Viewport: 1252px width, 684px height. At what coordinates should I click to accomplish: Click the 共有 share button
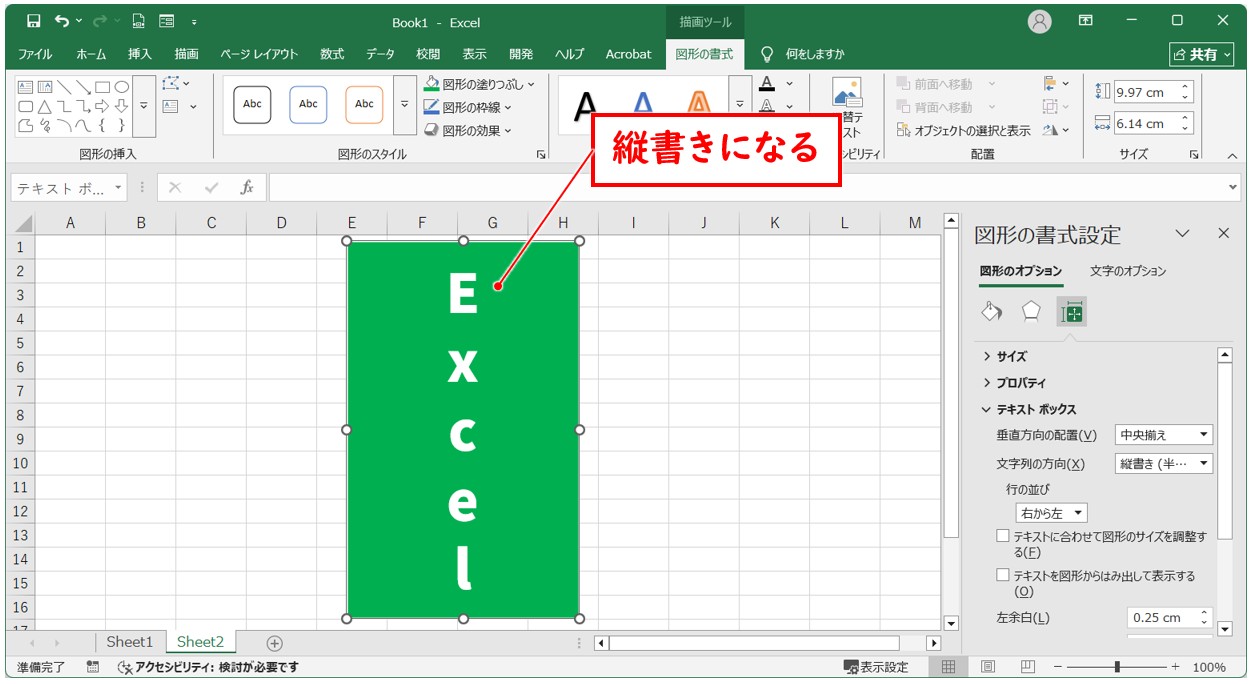[1203, 54]
